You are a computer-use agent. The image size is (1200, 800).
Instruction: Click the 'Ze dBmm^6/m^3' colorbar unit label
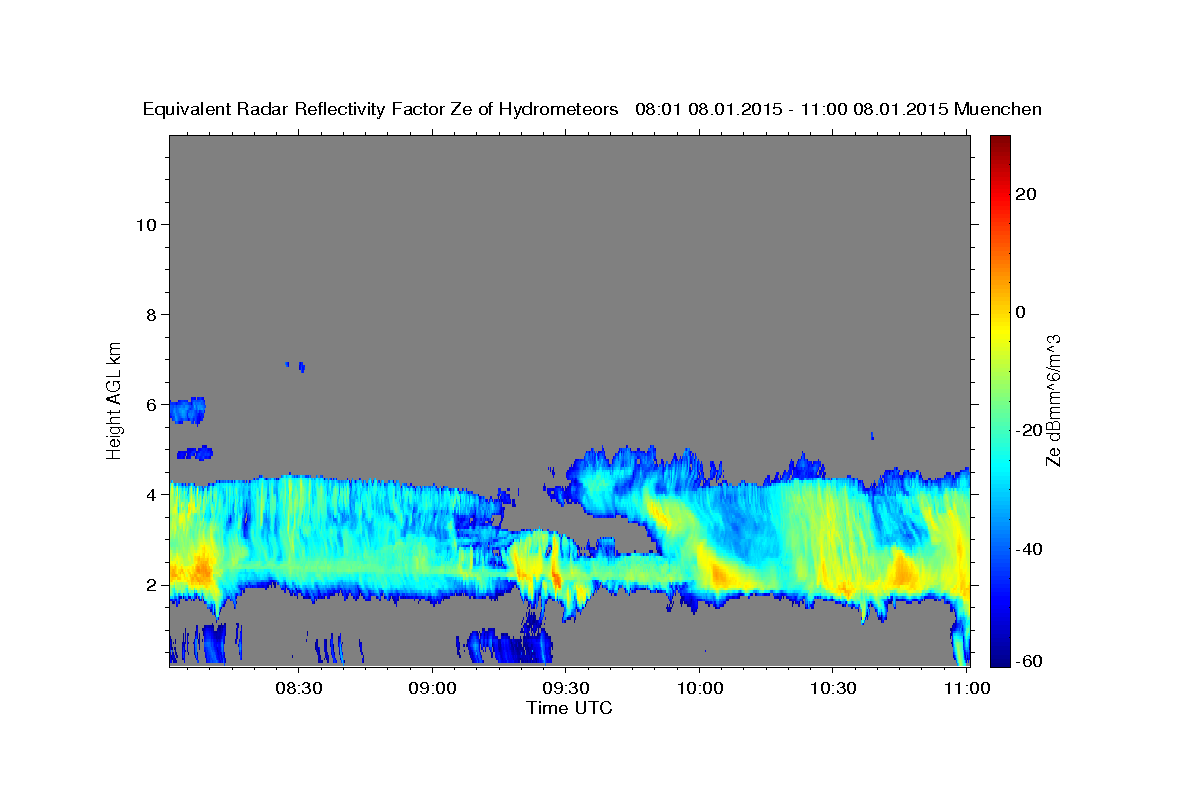click(1052, 400)
